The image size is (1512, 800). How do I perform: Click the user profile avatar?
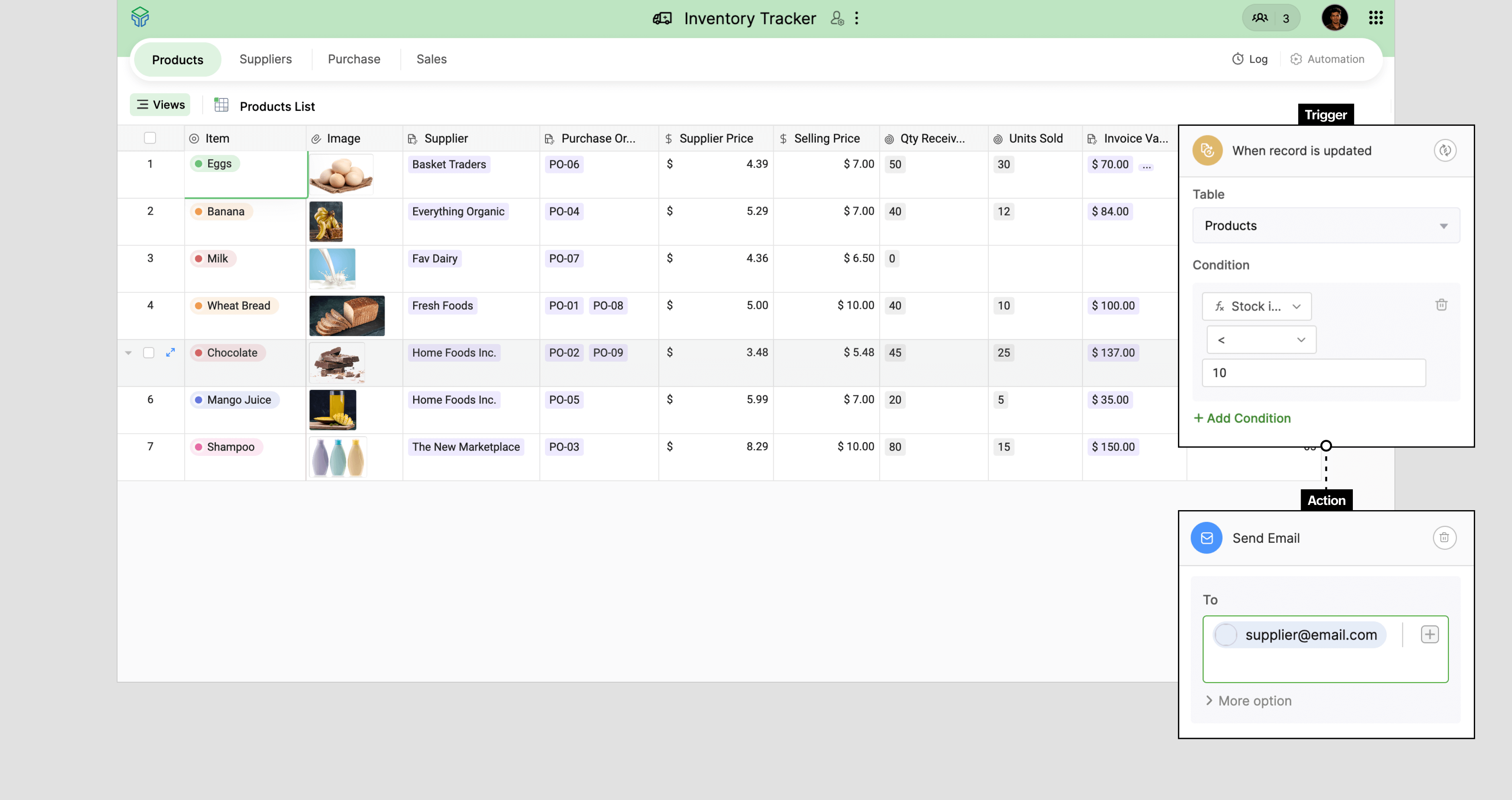(x=1334, y=18)
